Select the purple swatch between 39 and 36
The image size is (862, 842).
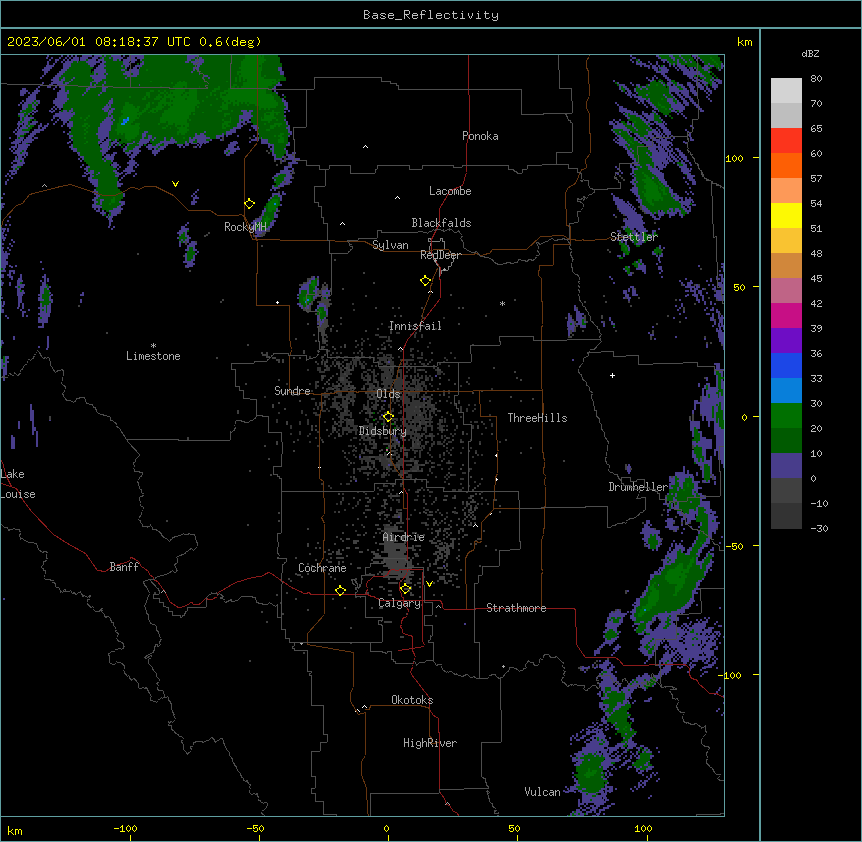786,340
